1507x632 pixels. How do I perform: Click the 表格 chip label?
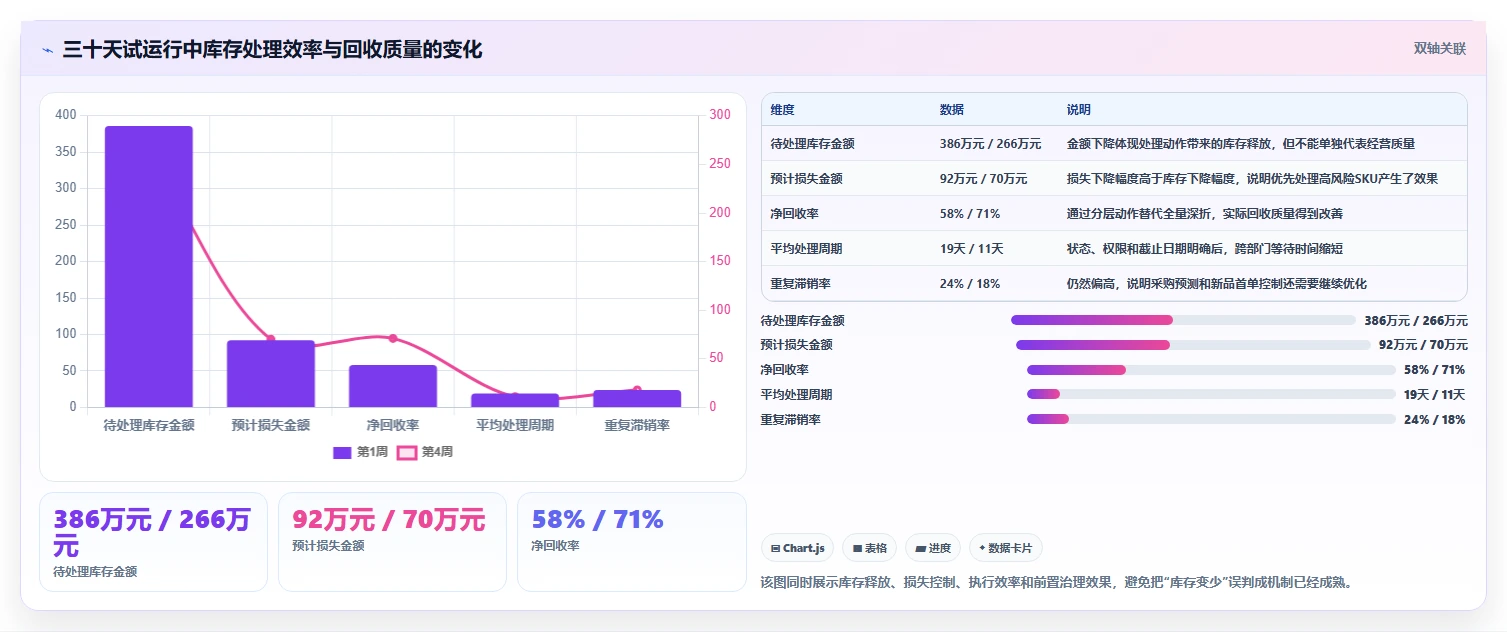[x=876, y=548]
